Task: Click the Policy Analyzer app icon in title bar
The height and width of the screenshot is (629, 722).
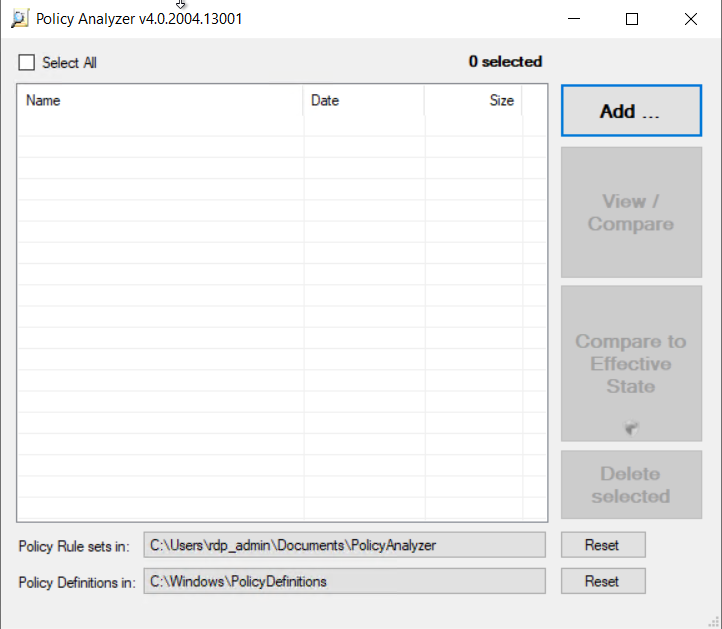Action: coord(19,19)
